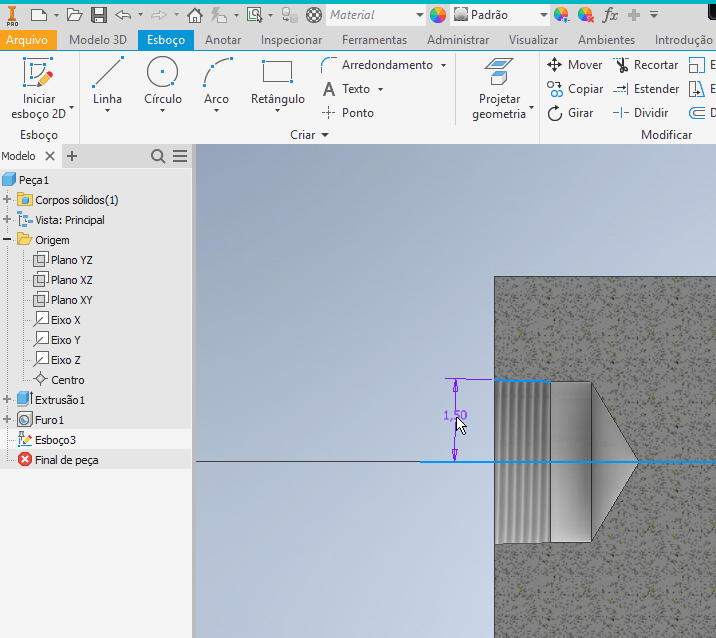Select the Dividir split tool
The width and height of the screenshot is (716, 638).
click(x=640, y=113)
